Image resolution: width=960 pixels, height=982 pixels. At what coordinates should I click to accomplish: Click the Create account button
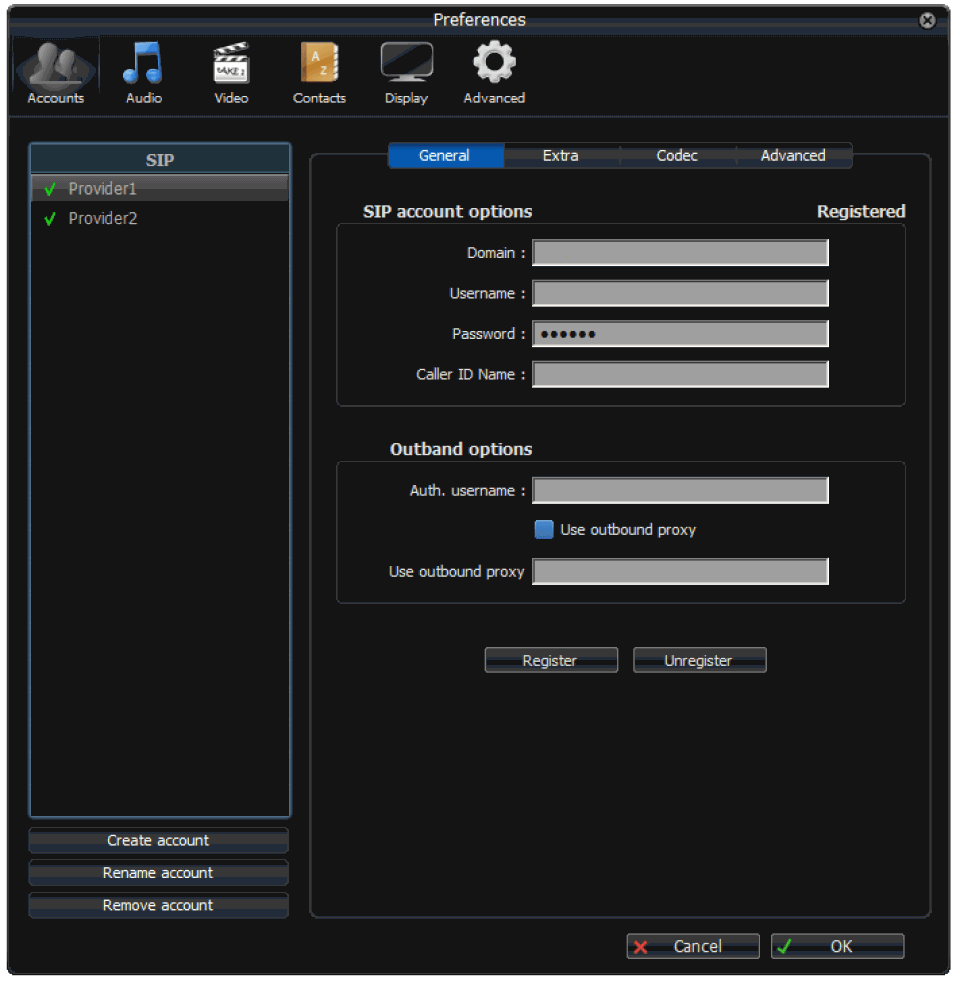pos(158,841)
